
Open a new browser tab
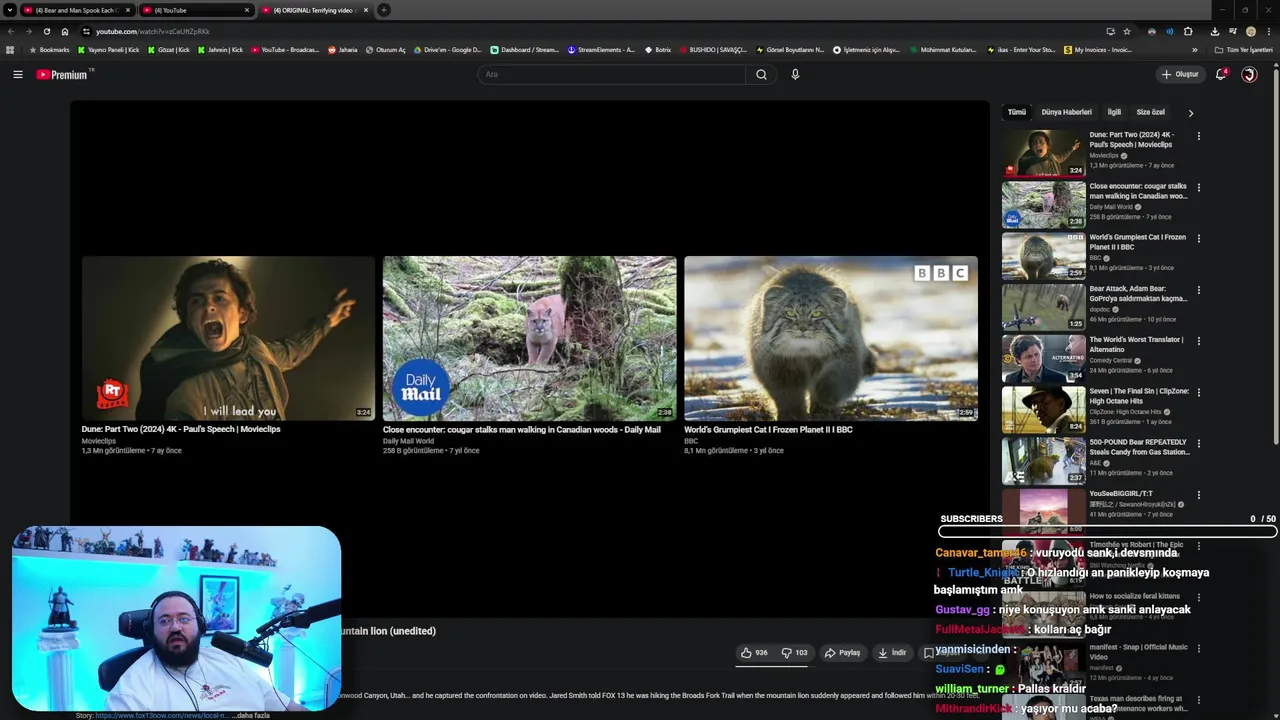[x=384, y=10]
